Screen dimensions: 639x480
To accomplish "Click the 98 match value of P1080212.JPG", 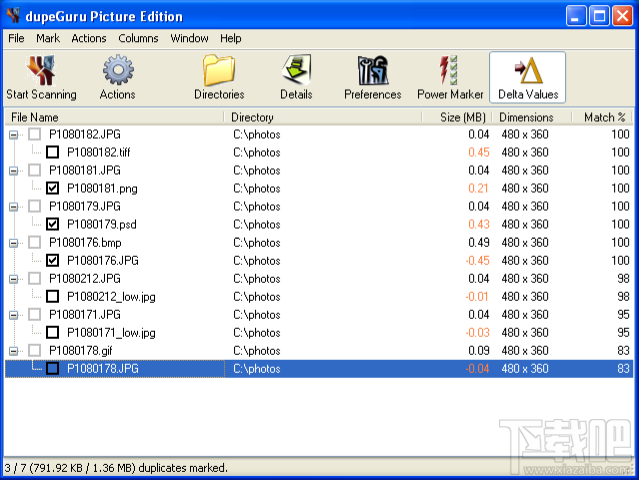I will 623,279.
